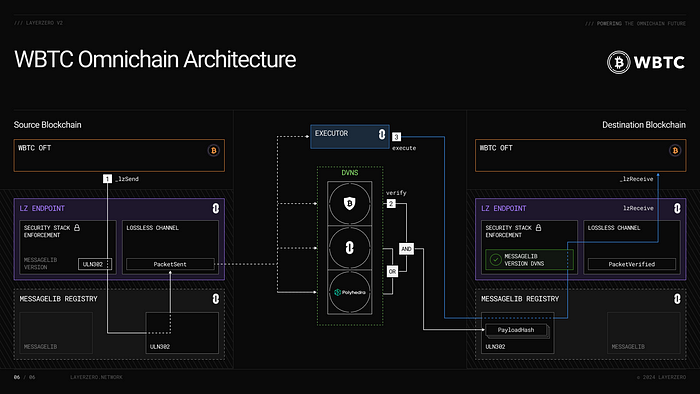Click the OR logic gate box

[392, 271]
